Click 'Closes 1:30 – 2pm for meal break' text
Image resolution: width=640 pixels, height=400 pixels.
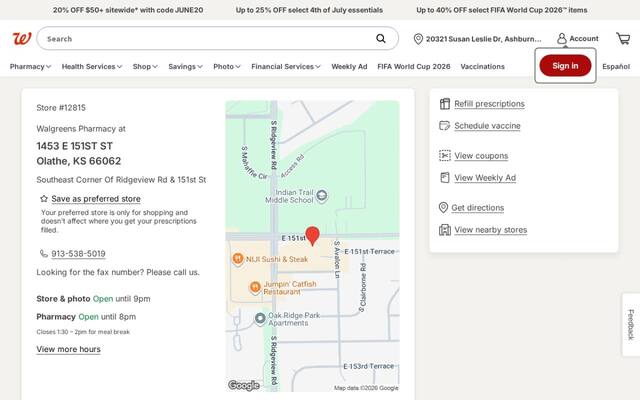[83, 332]
